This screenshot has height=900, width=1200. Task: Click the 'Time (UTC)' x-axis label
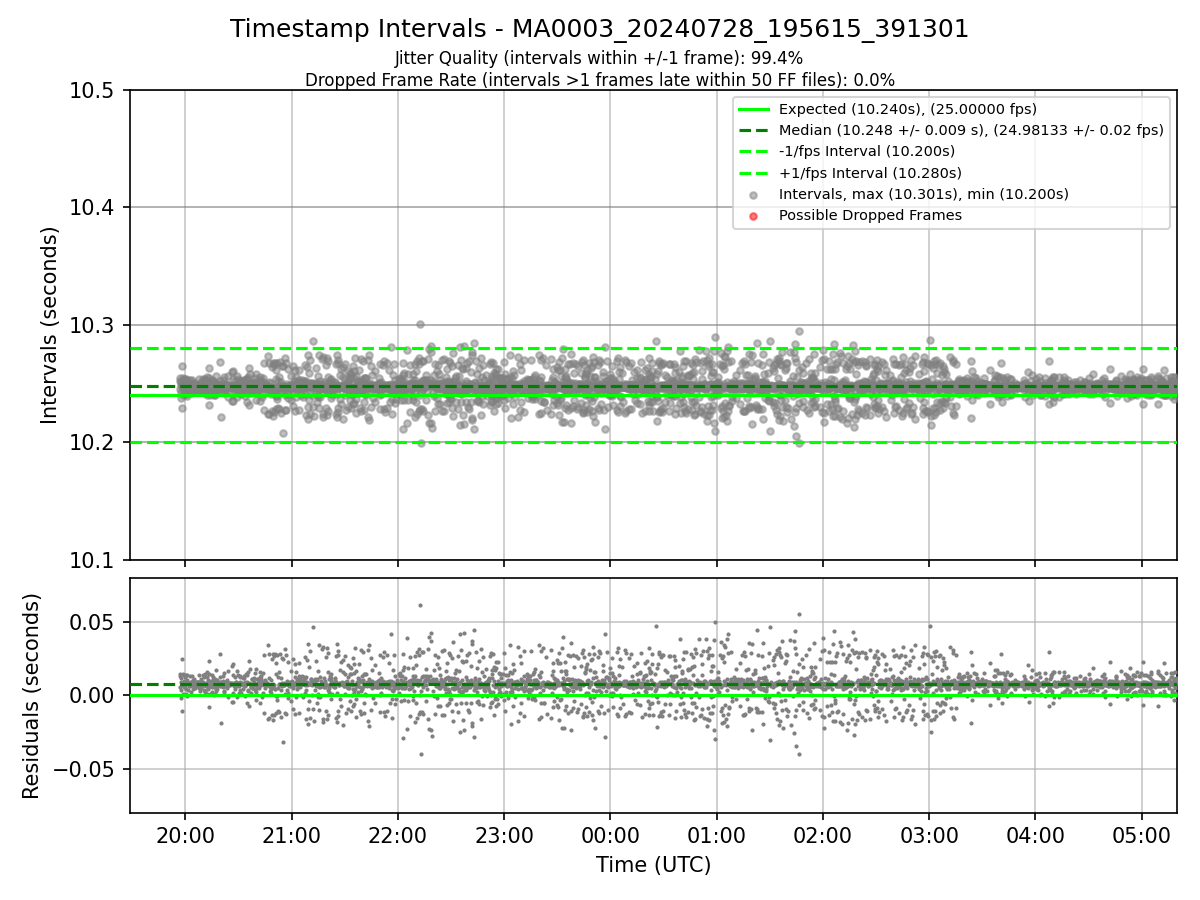(653, 865)
